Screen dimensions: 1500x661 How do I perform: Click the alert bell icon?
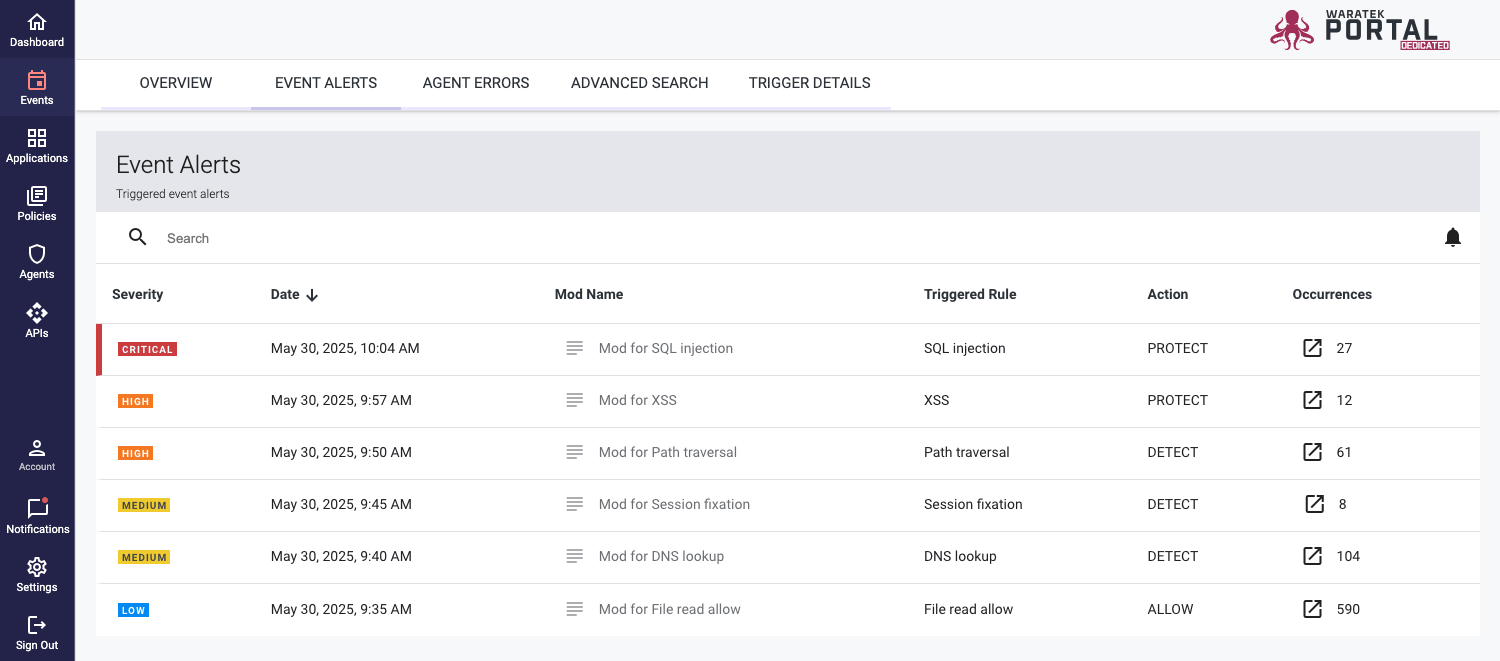1453,237
